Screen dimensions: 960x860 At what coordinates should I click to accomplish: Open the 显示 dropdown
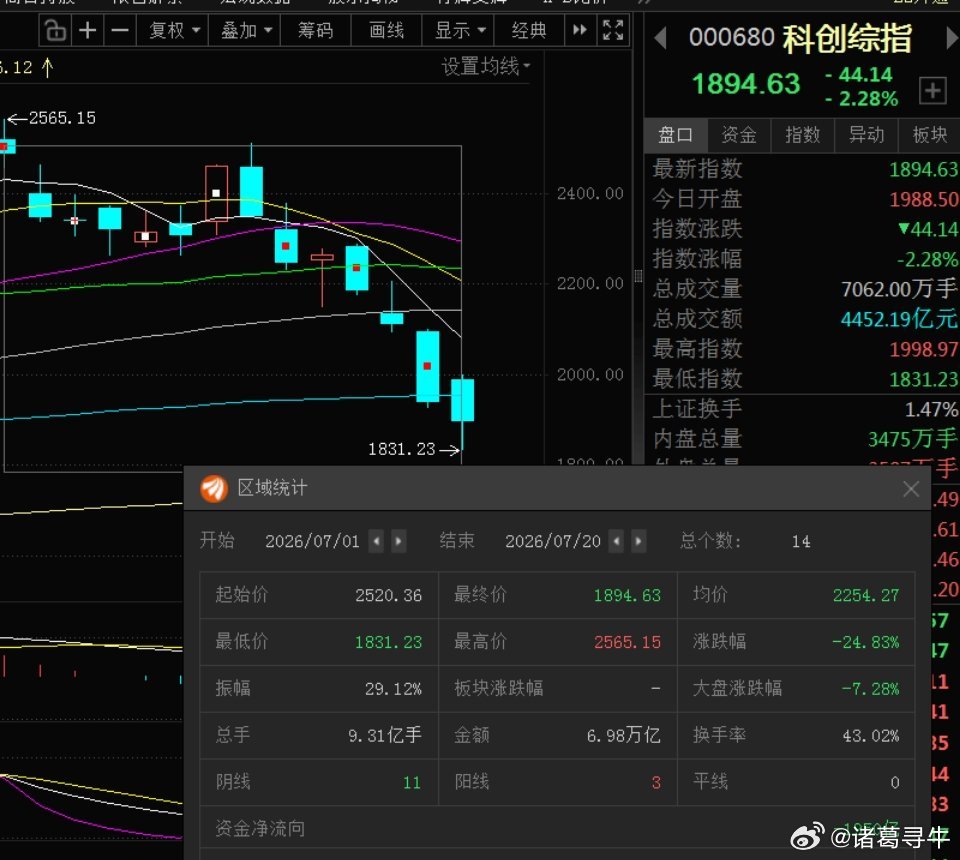coord(459,30)
